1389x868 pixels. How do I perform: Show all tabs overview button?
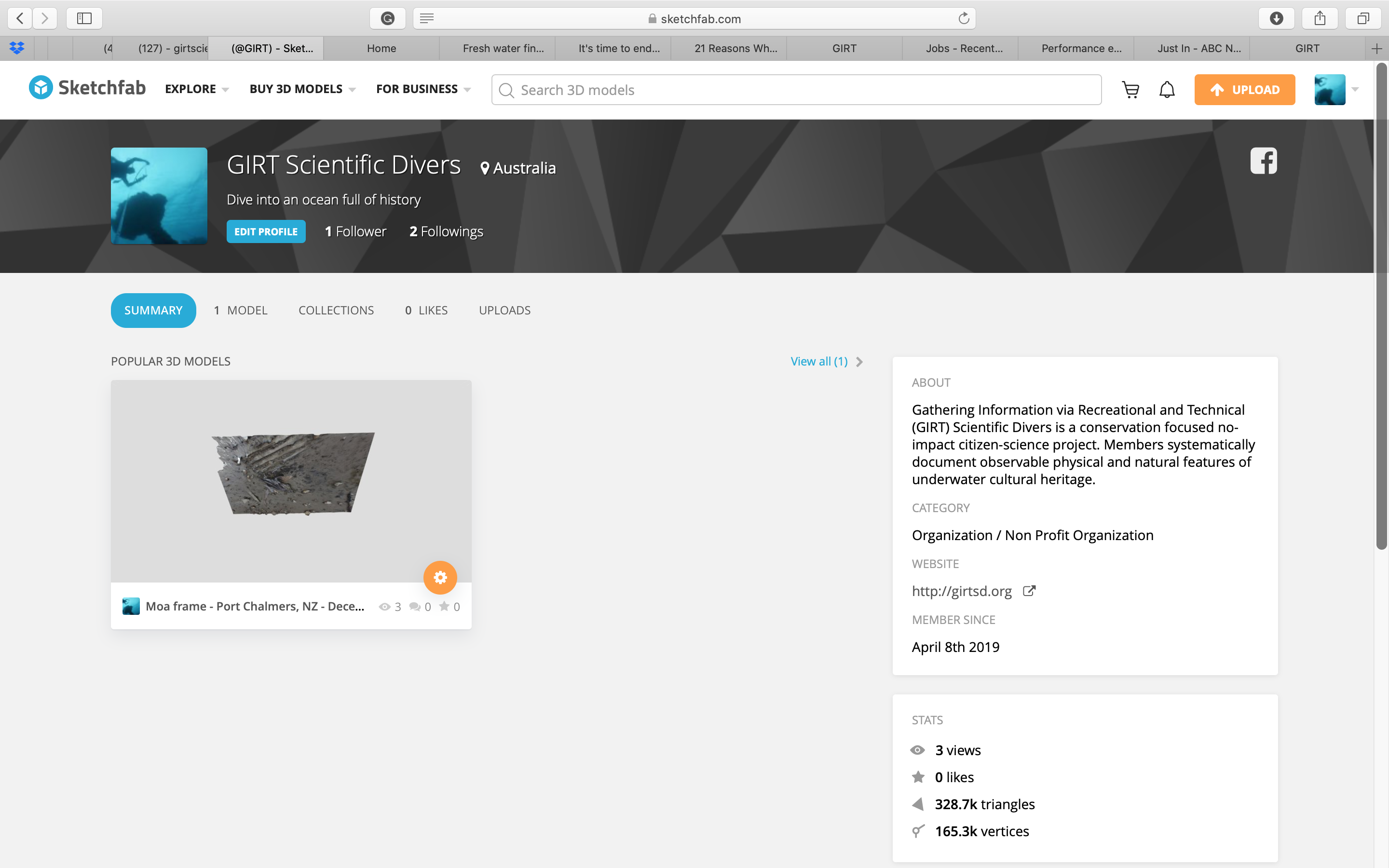pyautogui.click(x=1363, y=18)
